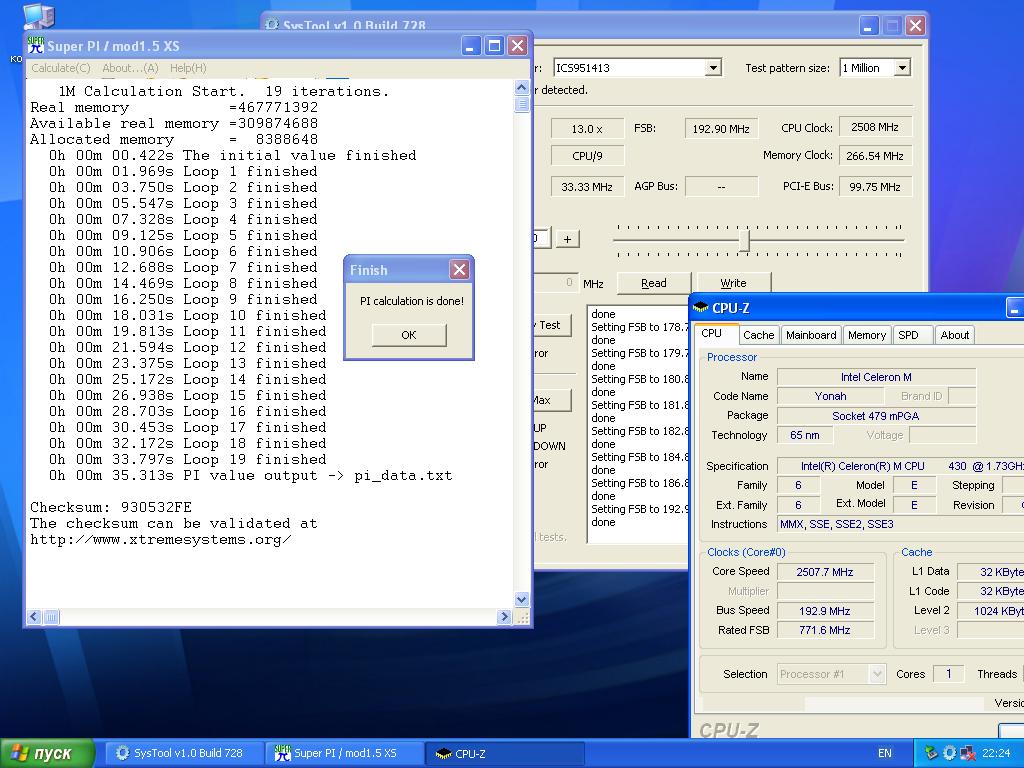
Task: Click the Max button in SysTool
Action: (552, 400)
